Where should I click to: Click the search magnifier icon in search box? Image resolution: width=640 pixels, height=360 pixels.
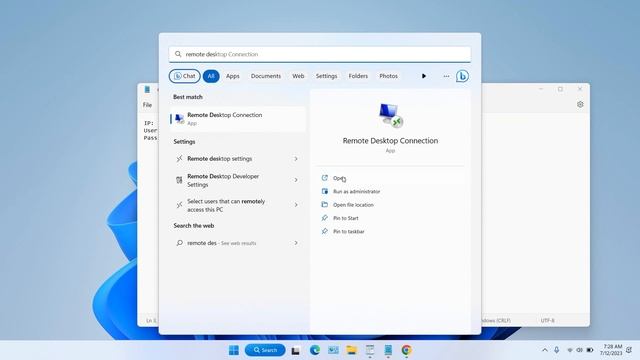pyautogui.click(x=178, y=54)
